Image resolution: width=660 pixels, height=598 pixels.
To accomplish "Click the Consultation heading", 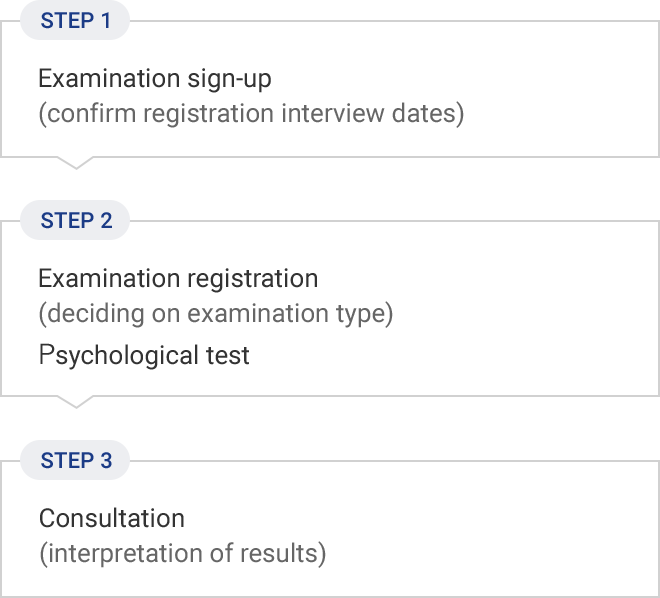I will coord(112,518).
